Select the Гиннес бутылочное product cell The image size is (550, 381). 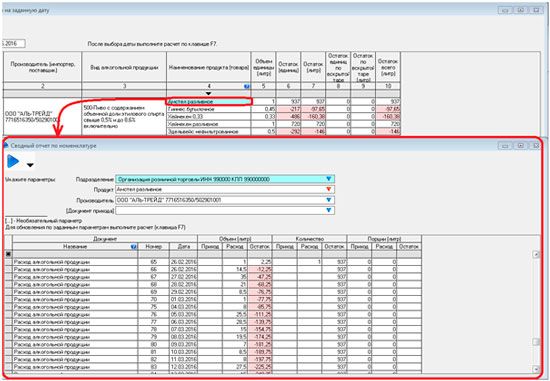209,109
